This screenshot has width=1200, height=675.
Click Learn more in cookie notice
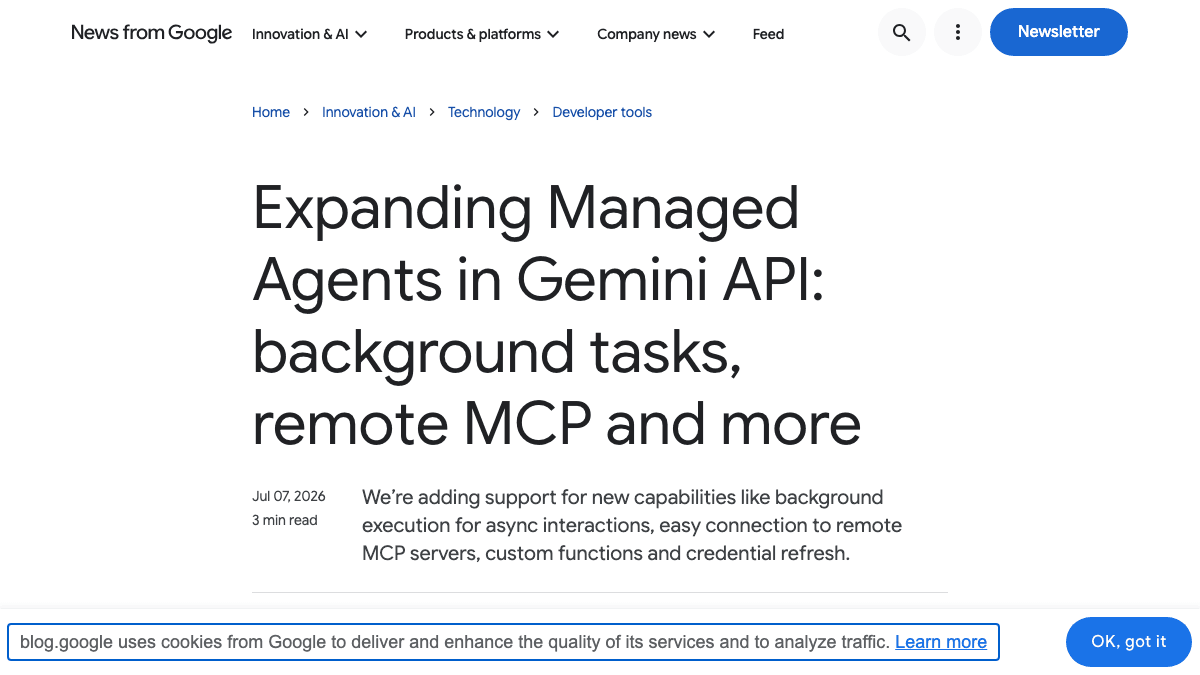coord(941,642)
